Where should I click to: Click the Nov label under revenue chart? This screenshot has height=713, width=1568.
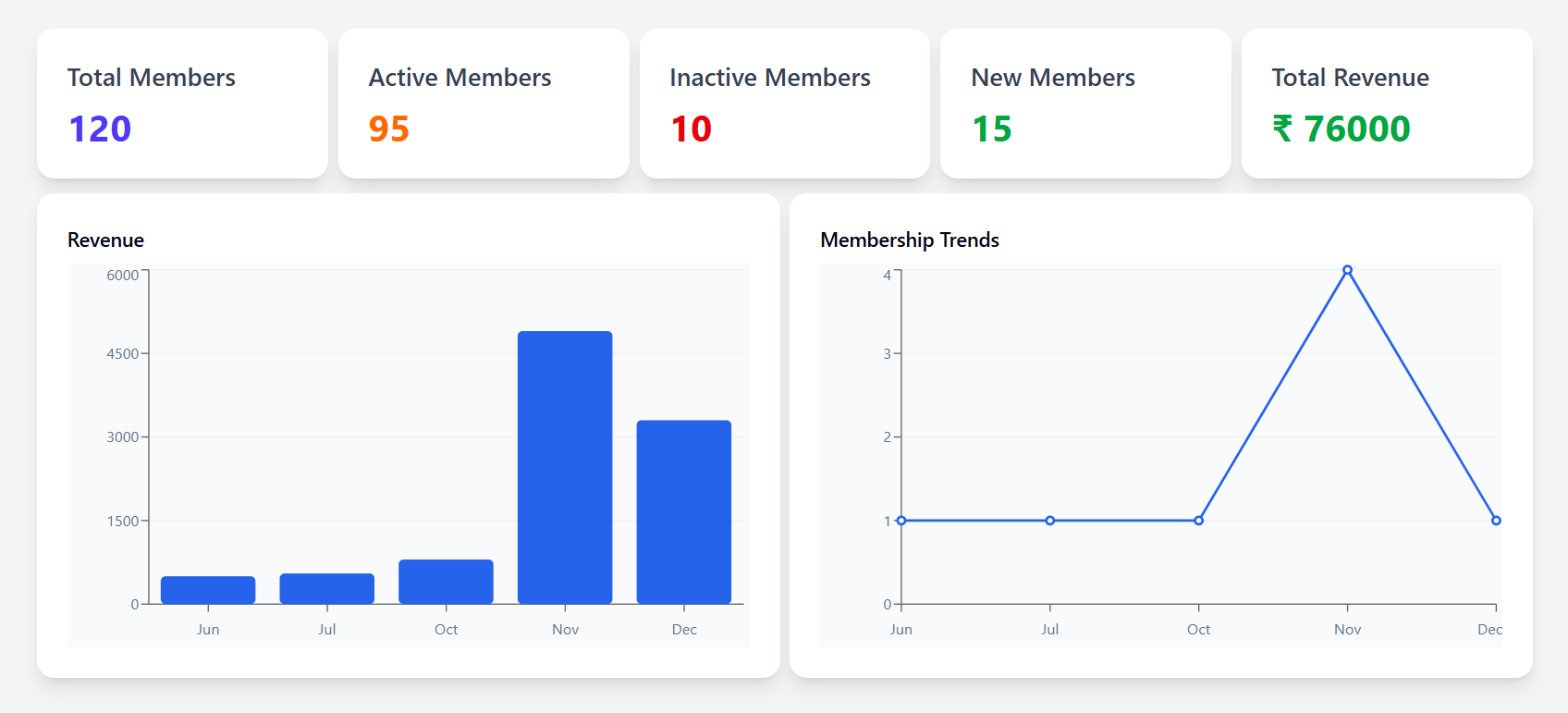(x=565, y=630)
